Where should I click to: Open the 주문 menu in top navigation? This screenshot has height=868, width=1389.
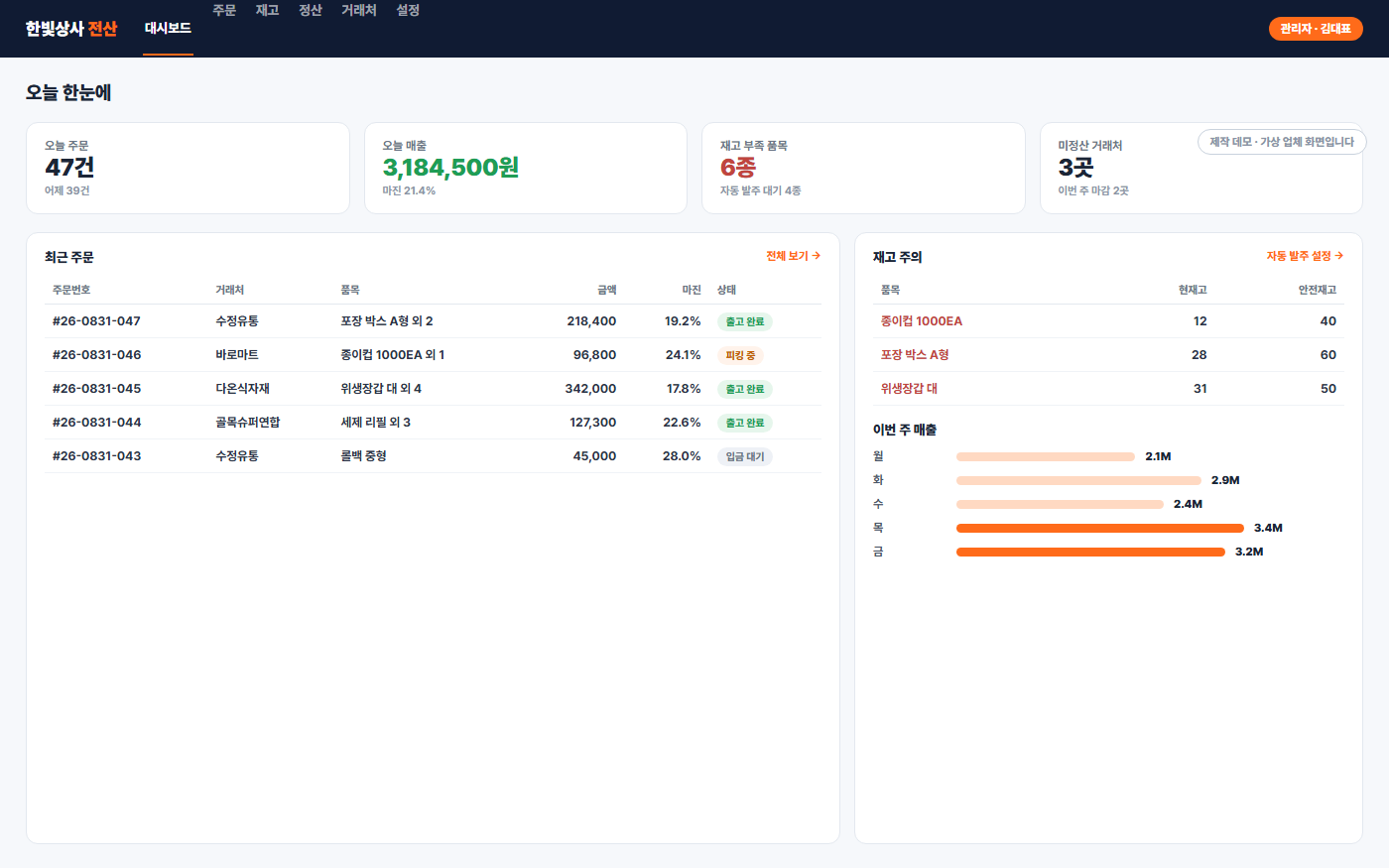pyautogui.click(x=224, y=10)
